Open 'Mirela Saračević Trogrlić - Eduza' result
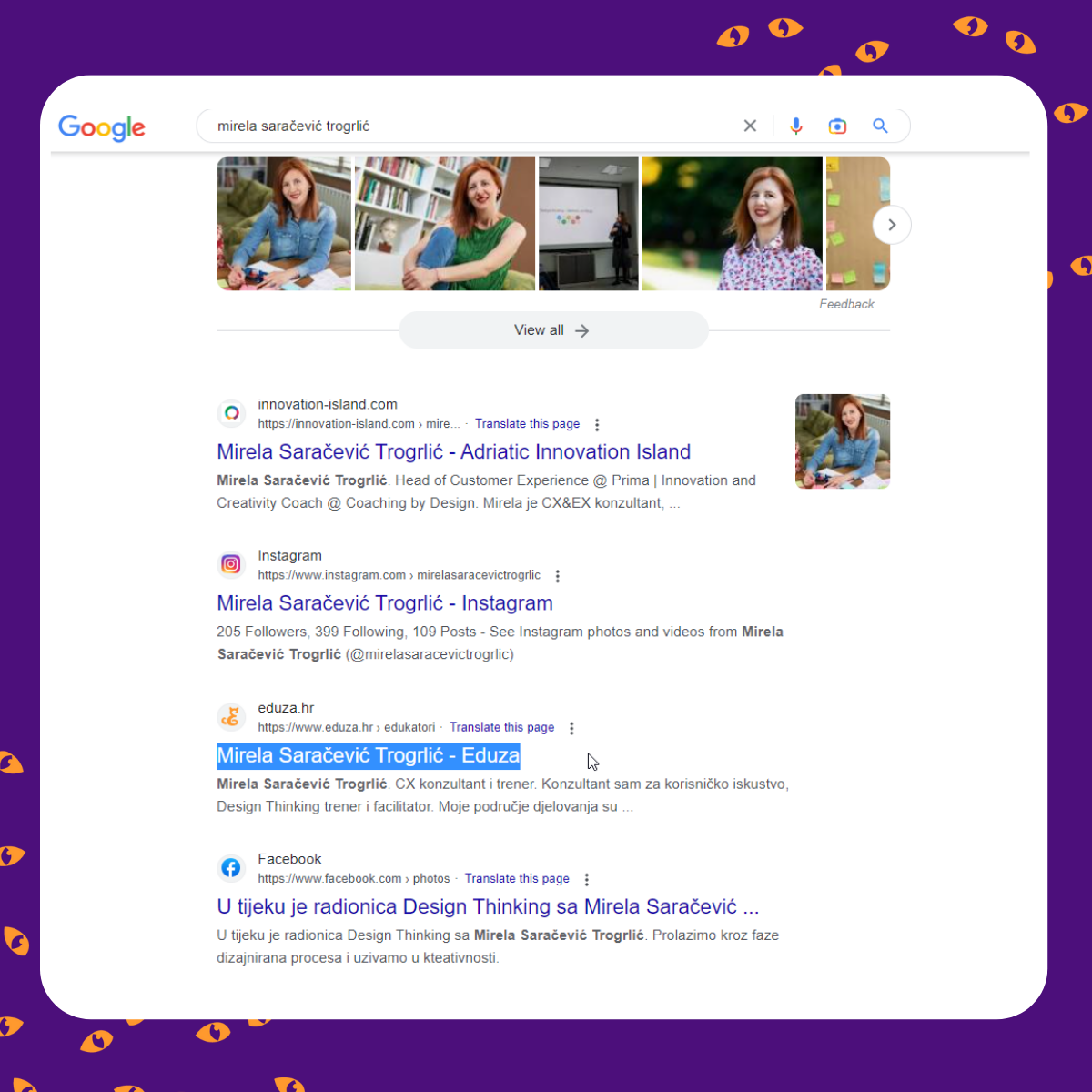Screen dimensions: 1092x1092 (x=369, y=755)
